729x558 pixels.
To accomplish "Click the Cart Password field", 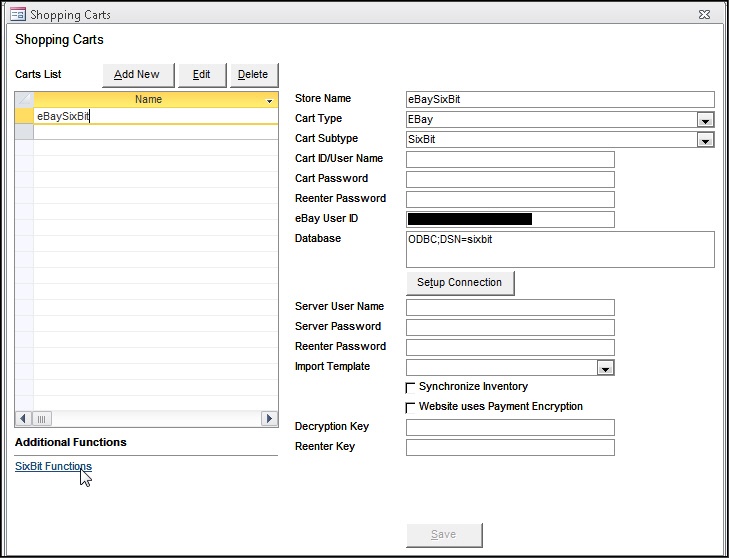I will (x=510, y=179).
